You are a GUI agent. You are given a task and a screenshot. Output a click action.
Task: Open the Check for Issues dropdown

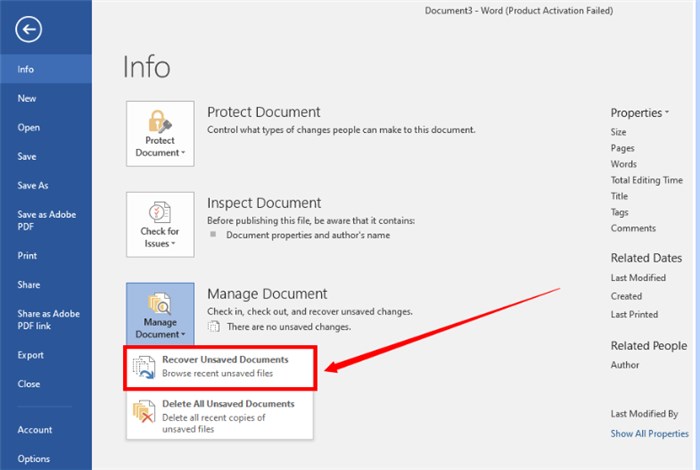click(x=160, y=225)
